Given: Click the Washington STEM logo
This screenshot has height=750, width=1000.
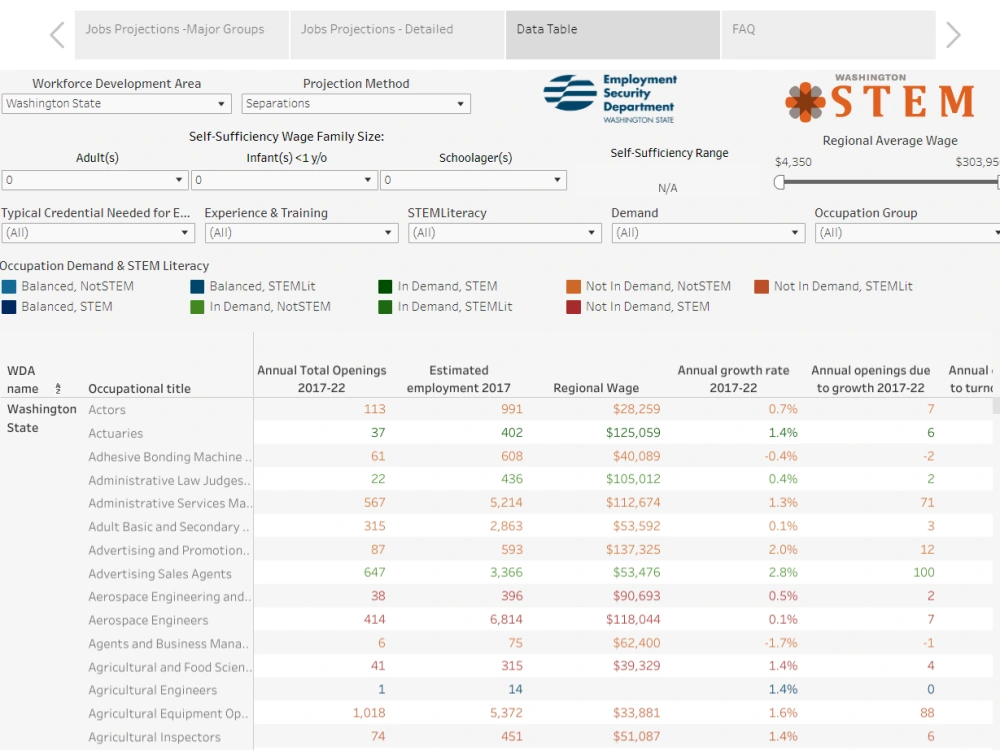Looking at the screenshot, I should pyautogui.click(x=880, y=97).
